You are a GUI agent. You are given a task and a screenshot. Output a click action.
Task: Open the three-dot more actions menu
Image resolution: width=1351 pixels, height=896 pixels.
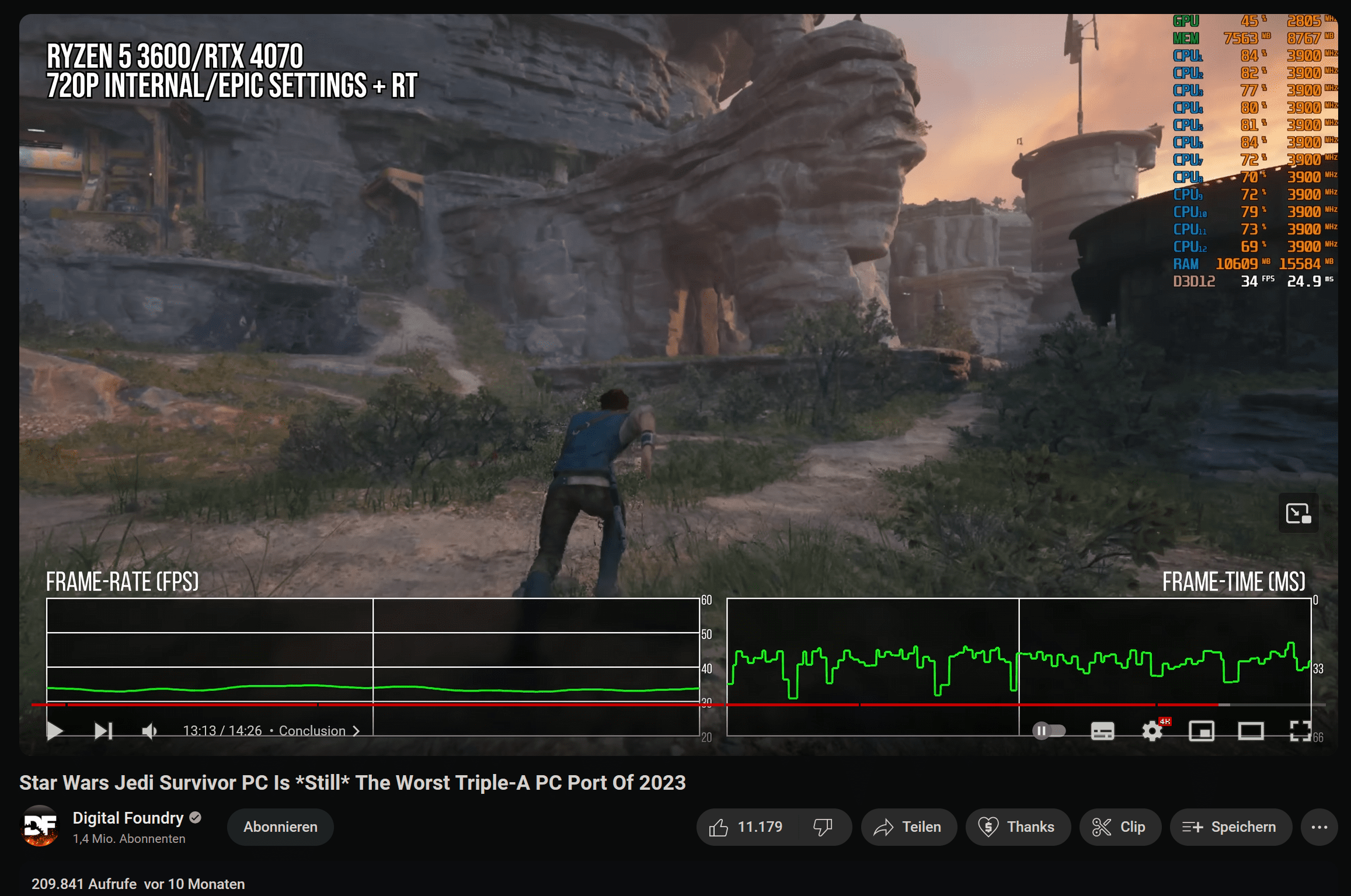(x=1321, y=827)
